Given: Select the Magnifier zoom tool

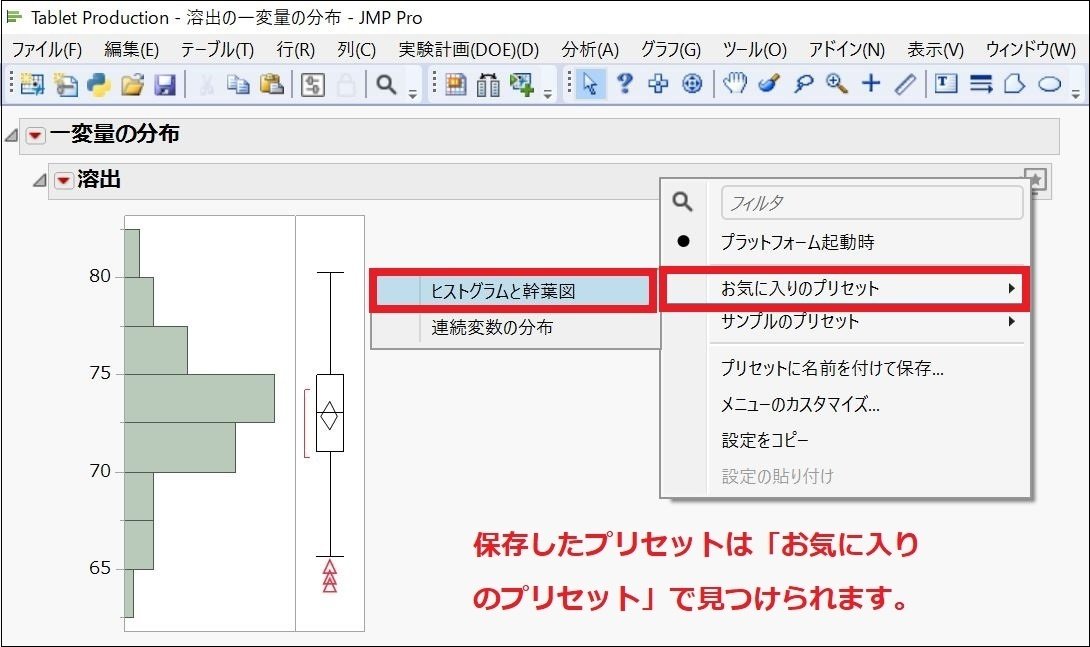Looking at the screenshot, I should (x=837, y=84).
